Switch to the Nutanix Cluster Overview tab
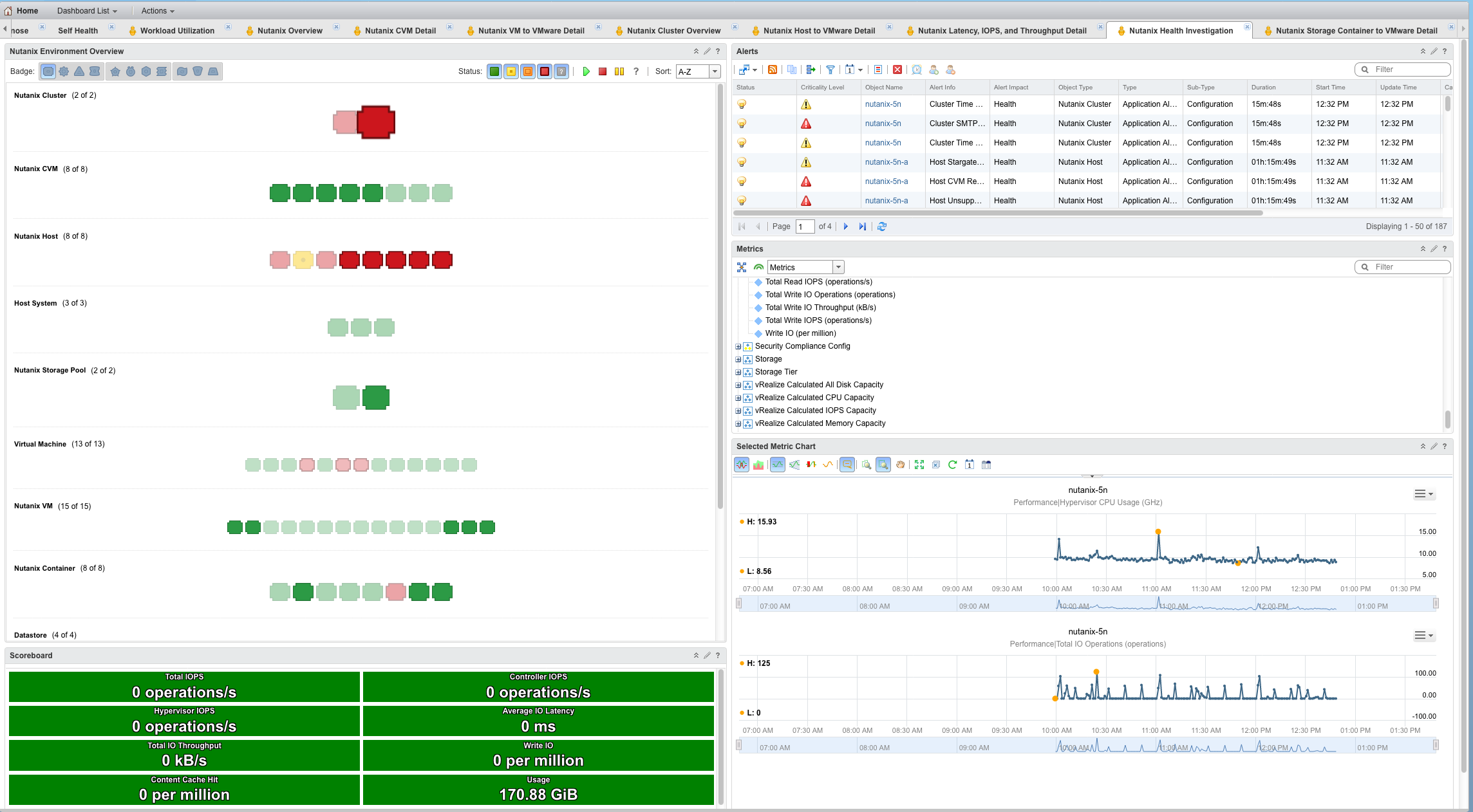The image size is (1473, 812). (x=673, y=30)
